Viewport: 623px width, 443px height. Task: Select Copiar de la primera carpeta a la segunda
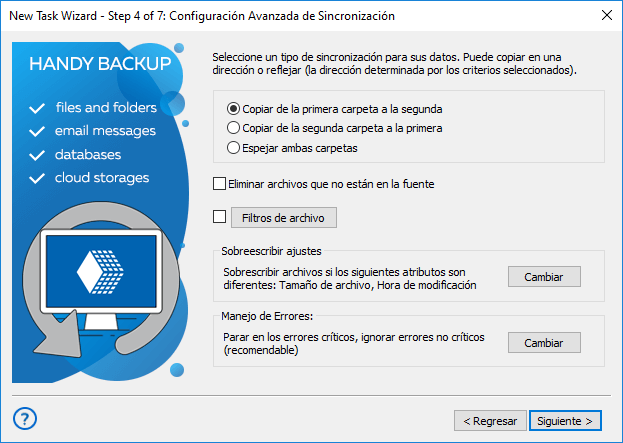pyautogui.click(x=234, y=108)
